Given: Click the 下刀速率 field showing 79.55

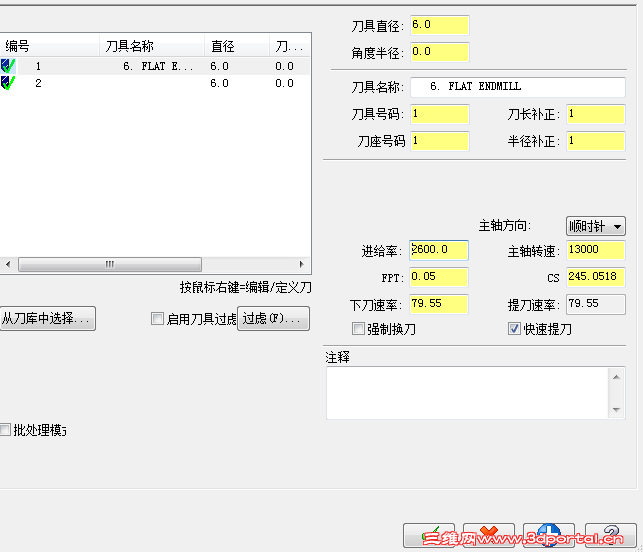Looking at the screenshot, I should pyautogui.click(x=439, y=304).
